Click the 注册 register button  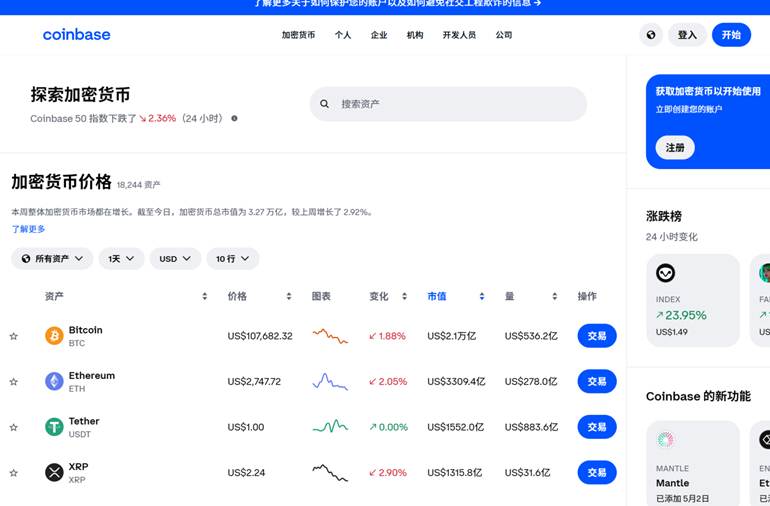coord(675,147)
